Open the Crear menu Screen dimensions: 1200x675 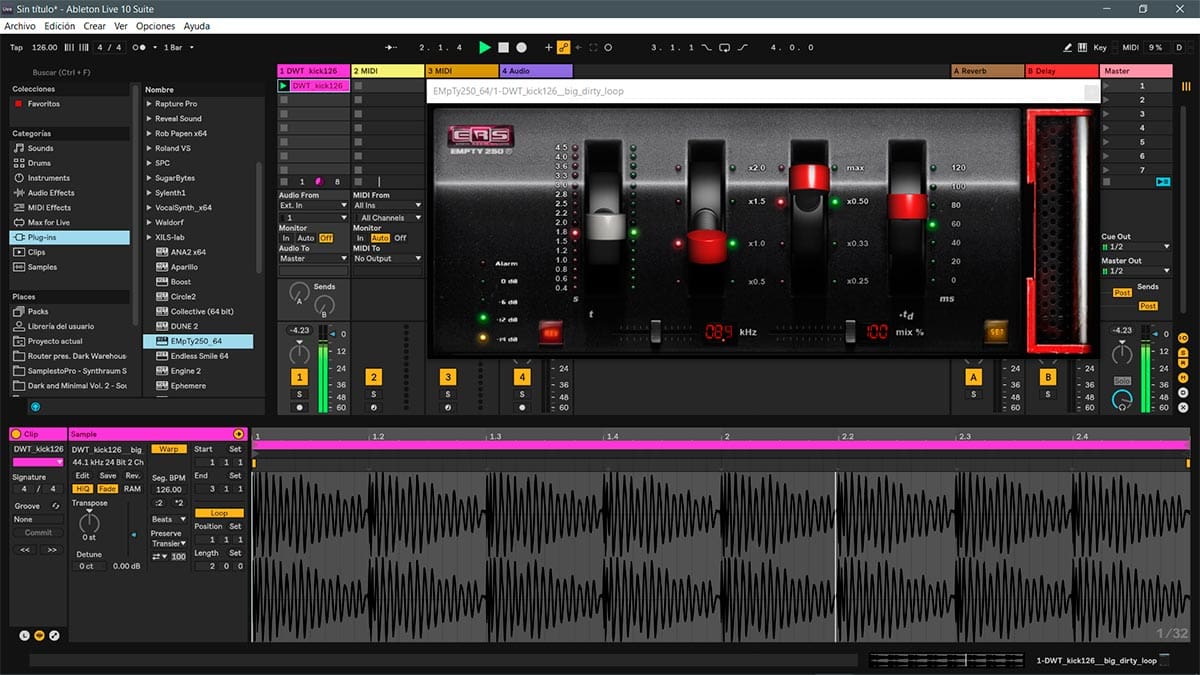[x=95, y=26]
